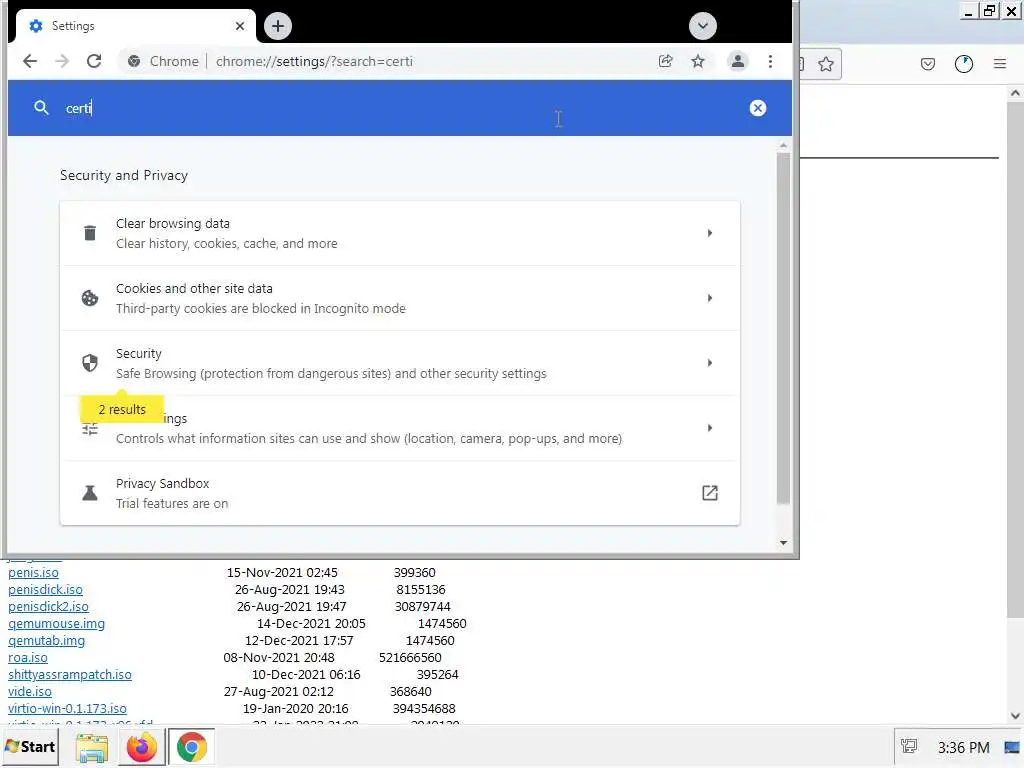
Task: Click the settings search magnifier icon
Action: (x=41, y=108)
